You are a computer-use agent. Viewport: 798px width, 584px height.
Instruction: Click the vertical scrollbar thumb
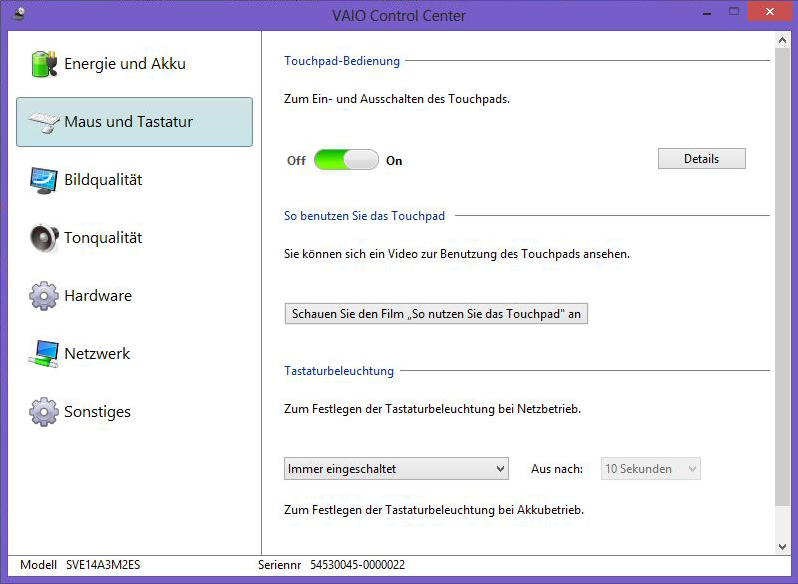(x=782, y=276)
